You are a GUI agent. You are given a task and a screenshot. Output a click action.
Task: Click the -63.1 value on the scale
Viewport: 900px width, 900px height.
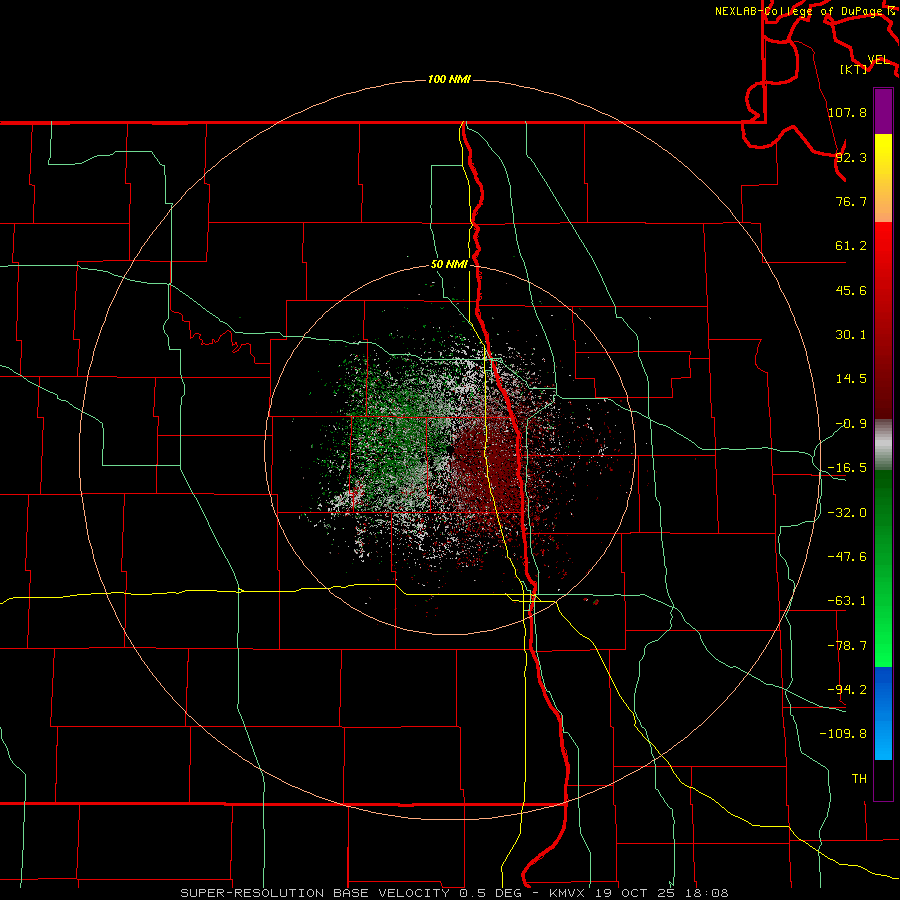click(x=847, y=601)
